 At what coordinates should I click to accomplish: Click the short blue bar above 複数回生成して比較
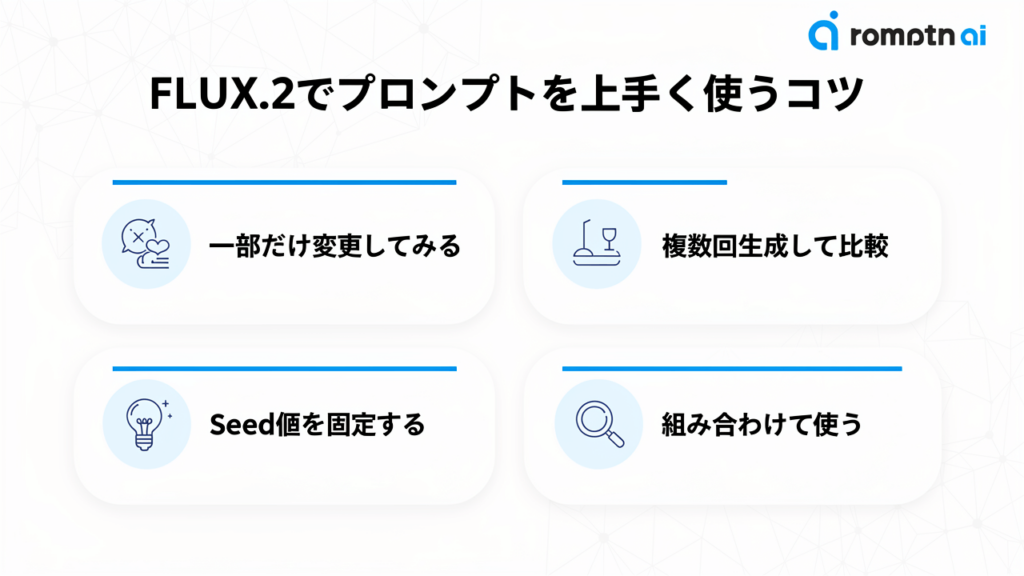tap(644, 182)
